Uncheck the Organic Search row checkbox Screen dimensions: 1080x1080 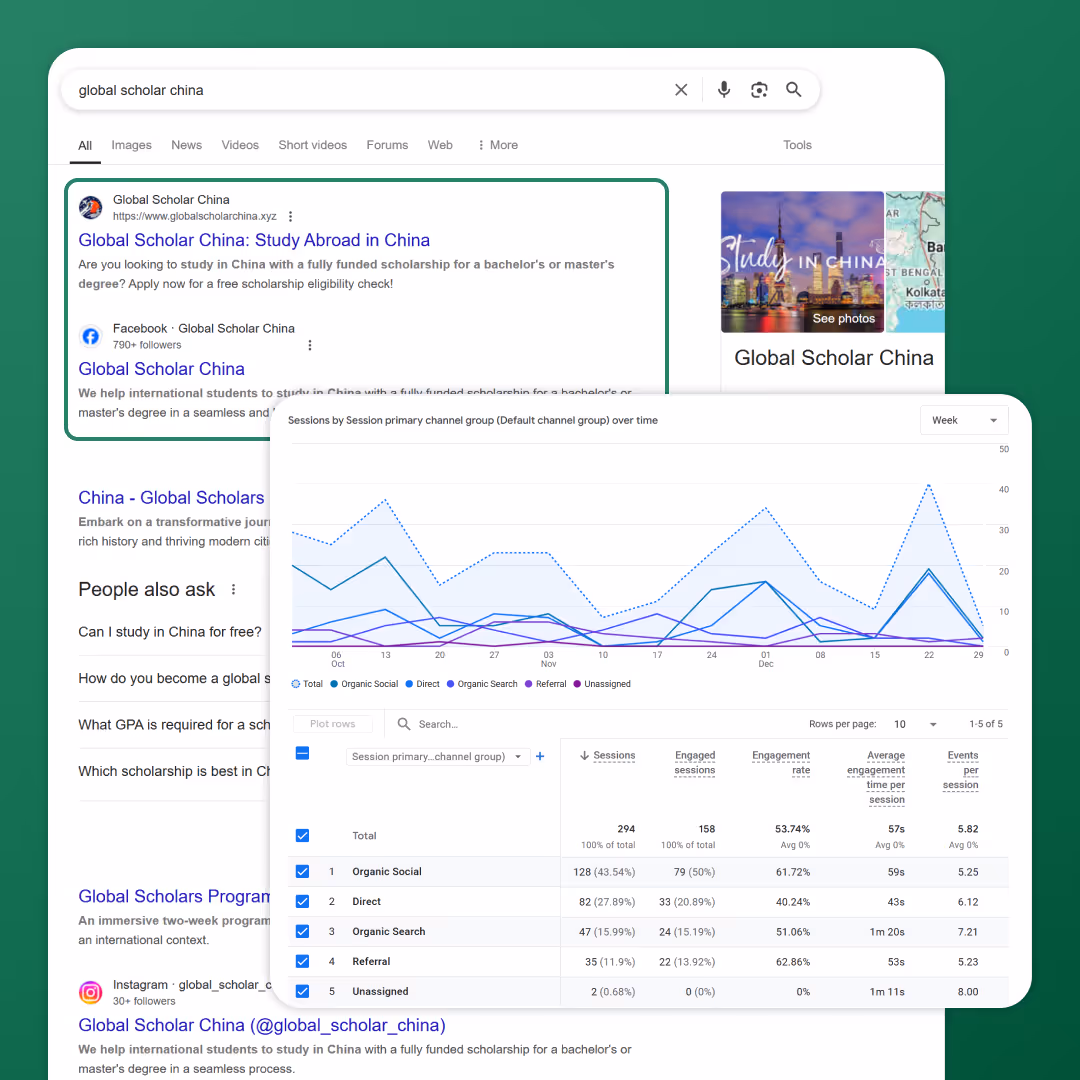[302, 931]
